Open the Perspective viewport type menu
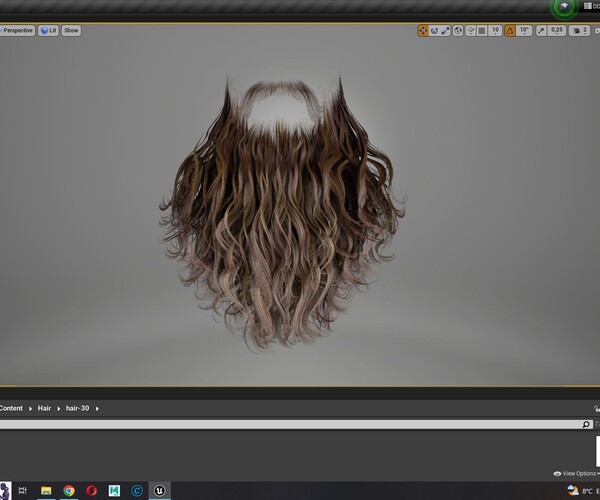Viewport: 600px width, 500px height. point(17,31)
